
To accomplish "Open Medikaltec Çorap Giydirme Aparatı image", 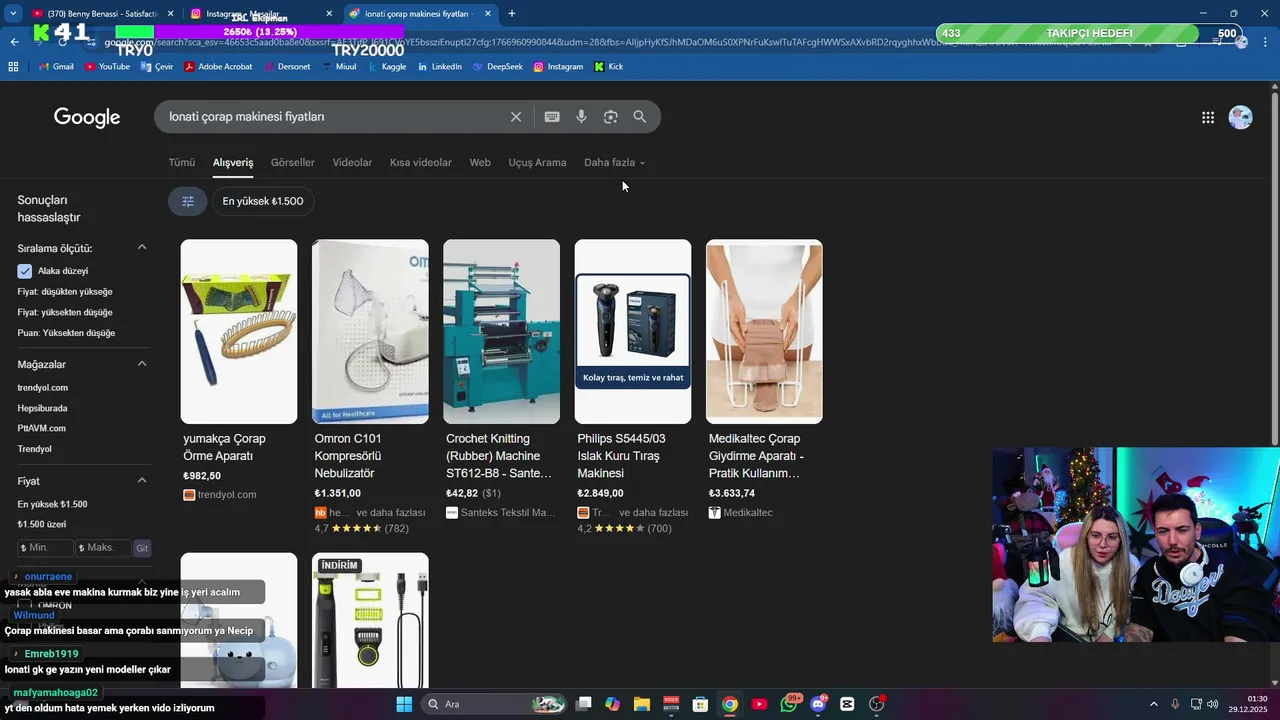I will 764,331.
